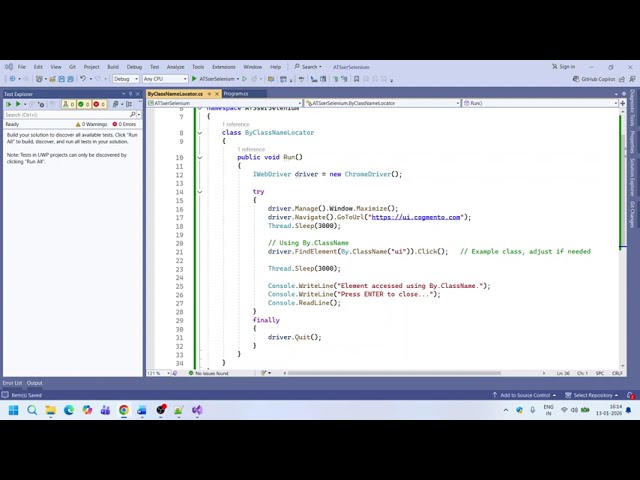Open the Analyze menu
The width and height of the screenshot is (640, 480).
175,67
